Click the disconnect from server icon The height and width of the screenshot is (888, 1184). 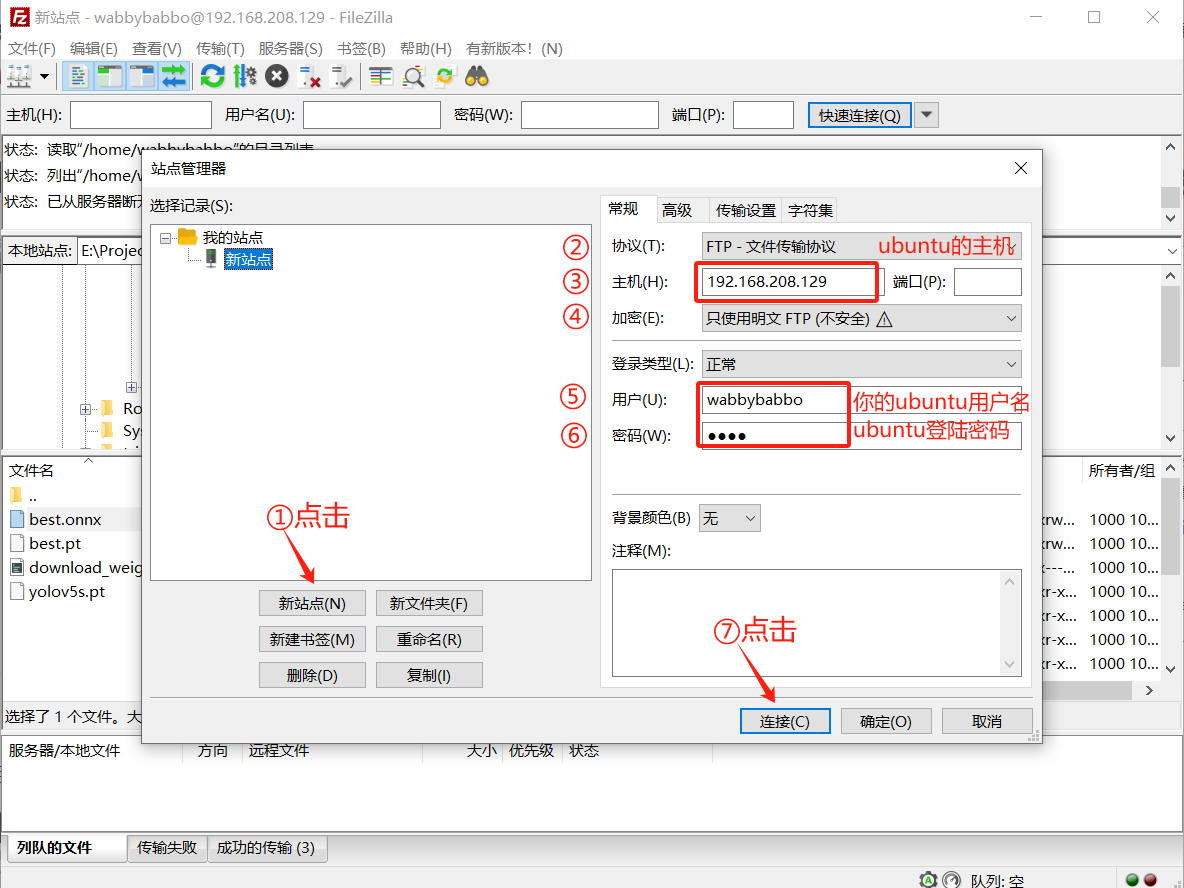point(309,76)
